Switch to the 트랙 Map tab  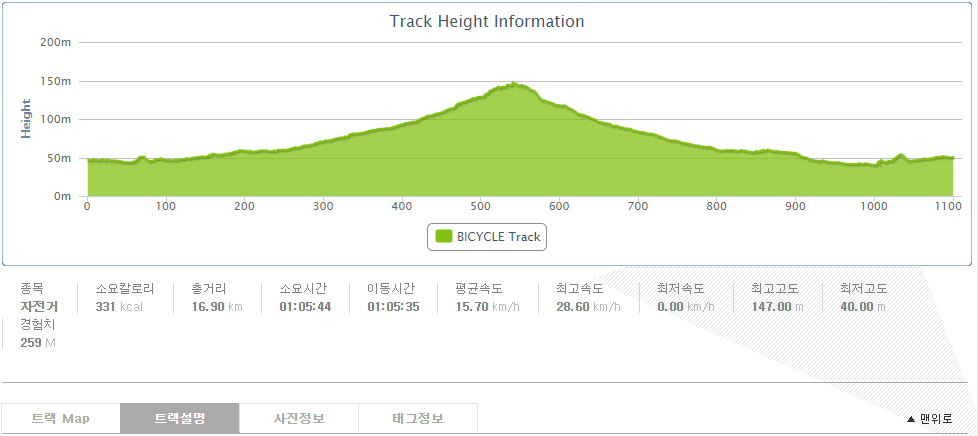[60, 418]
